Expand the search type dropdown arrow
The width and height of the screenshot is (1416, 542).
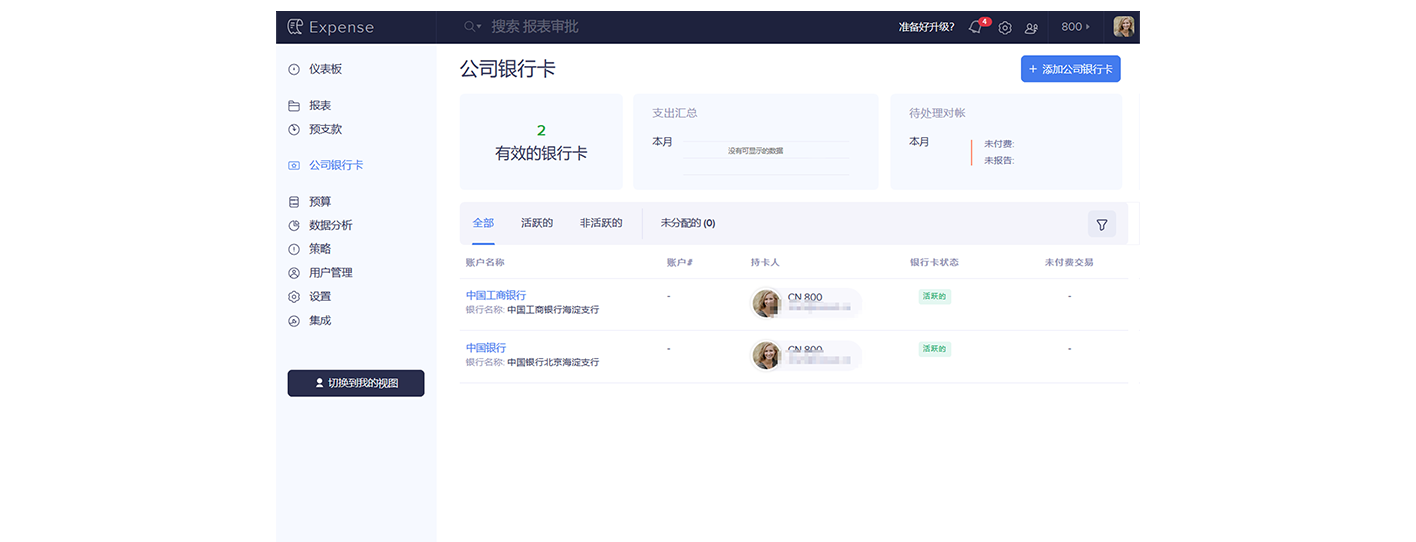coord(479,27)
